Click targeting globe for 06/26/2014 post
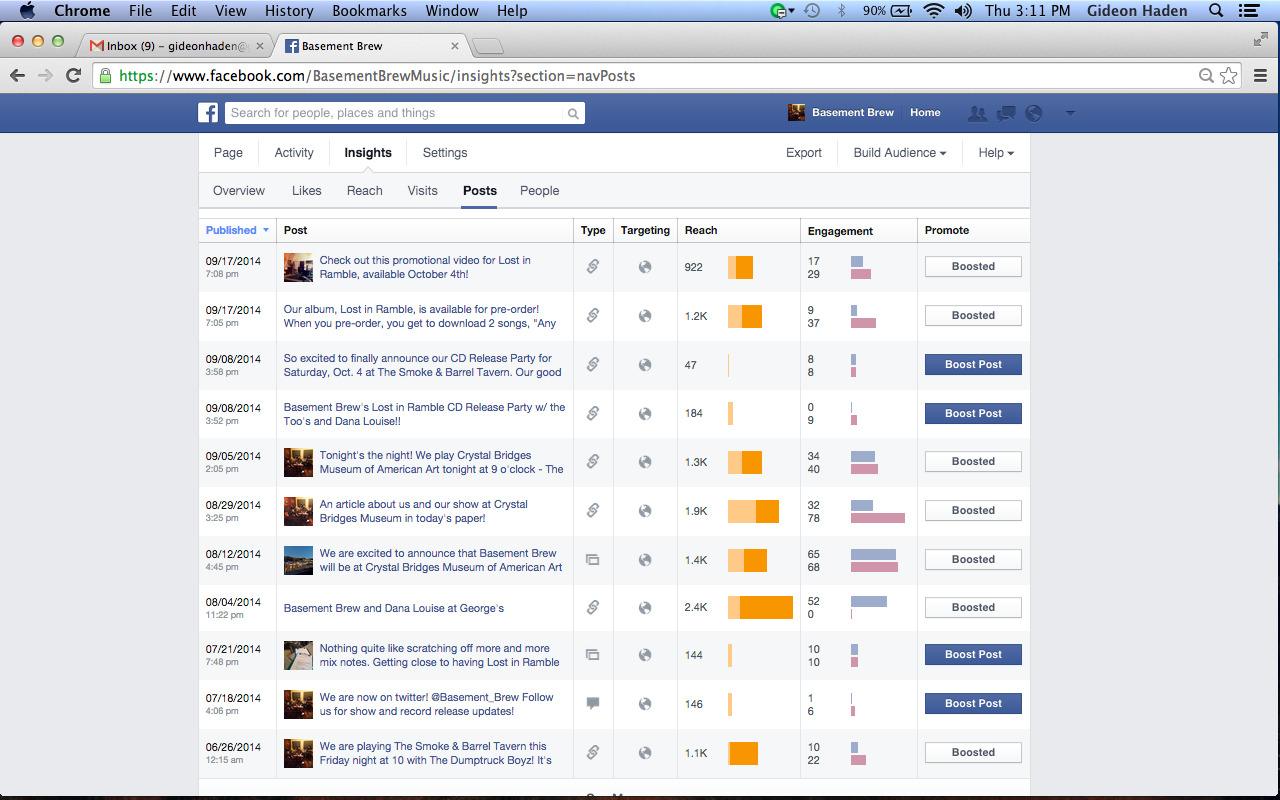Screen dimensions: 1280x800 tap(645, 753)
